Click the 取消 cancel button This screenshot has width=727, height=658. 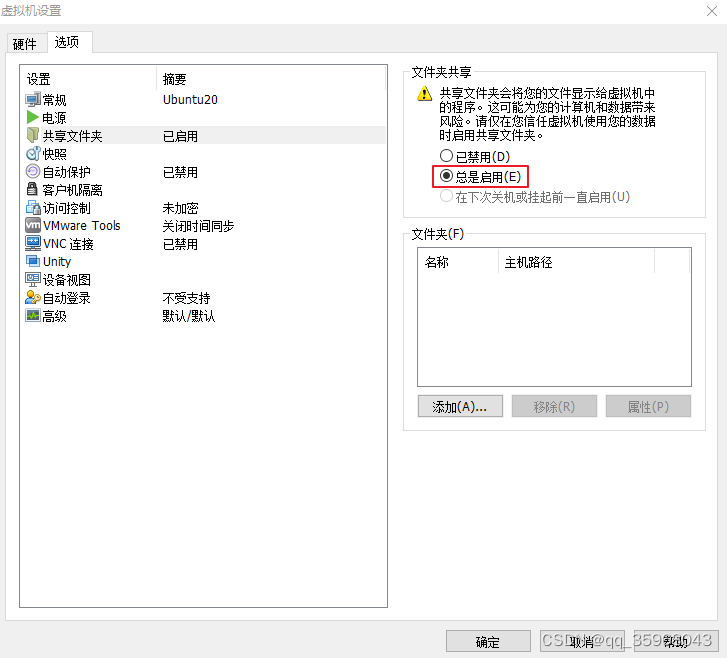(582, 641)
